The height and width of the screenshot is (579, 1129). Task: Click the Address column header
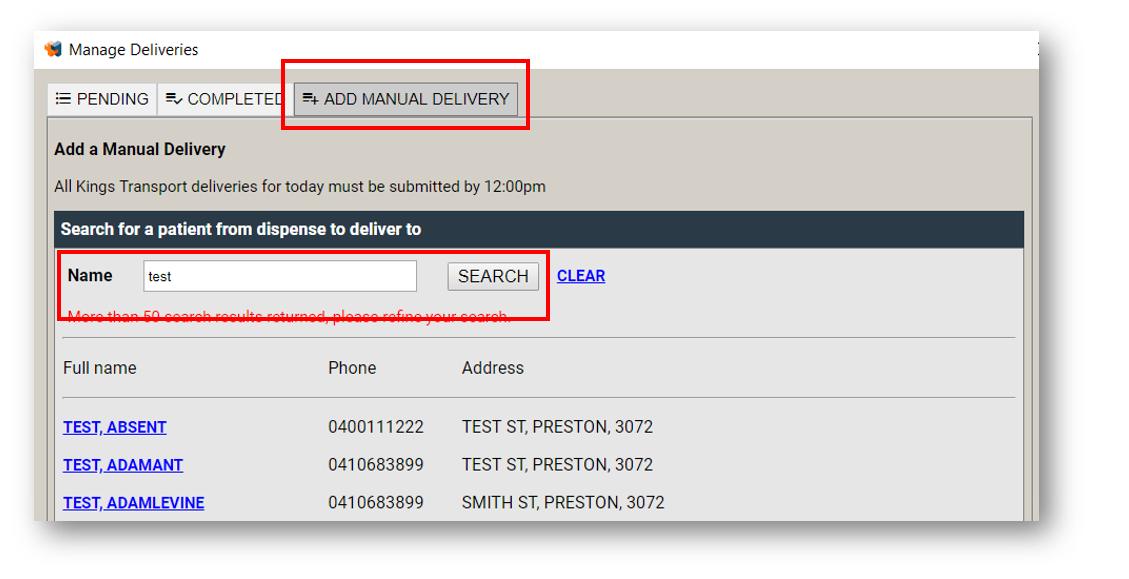[492, 368]
